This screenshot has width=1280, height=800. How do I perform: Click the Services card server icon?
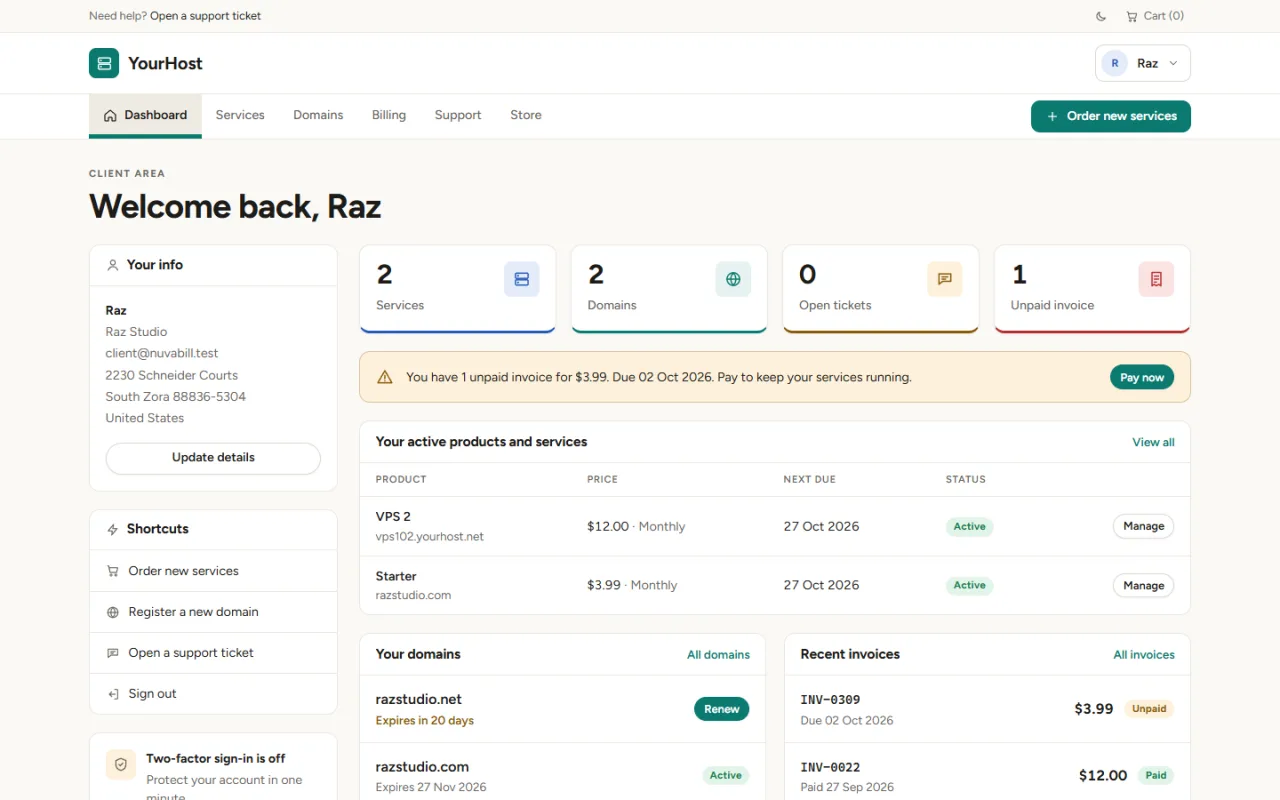[x=522, y=279]
